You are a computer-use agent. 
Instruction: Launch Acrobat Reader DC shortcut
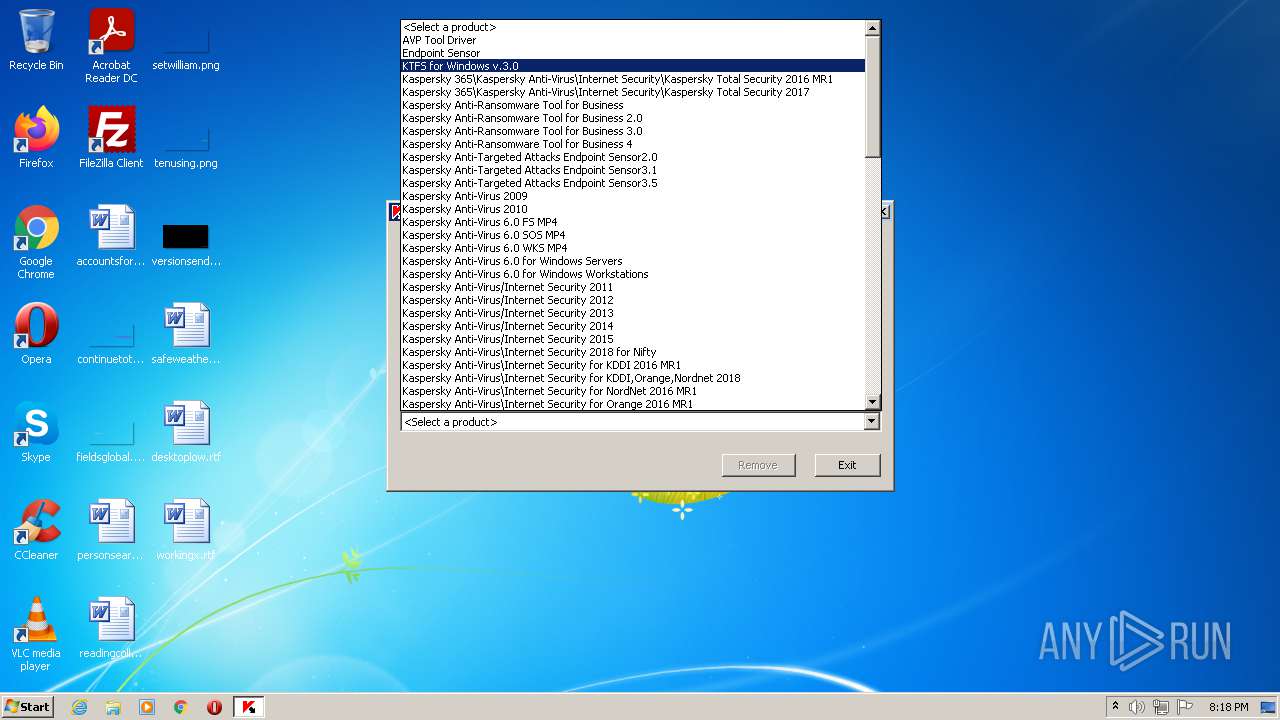(111, 46)
